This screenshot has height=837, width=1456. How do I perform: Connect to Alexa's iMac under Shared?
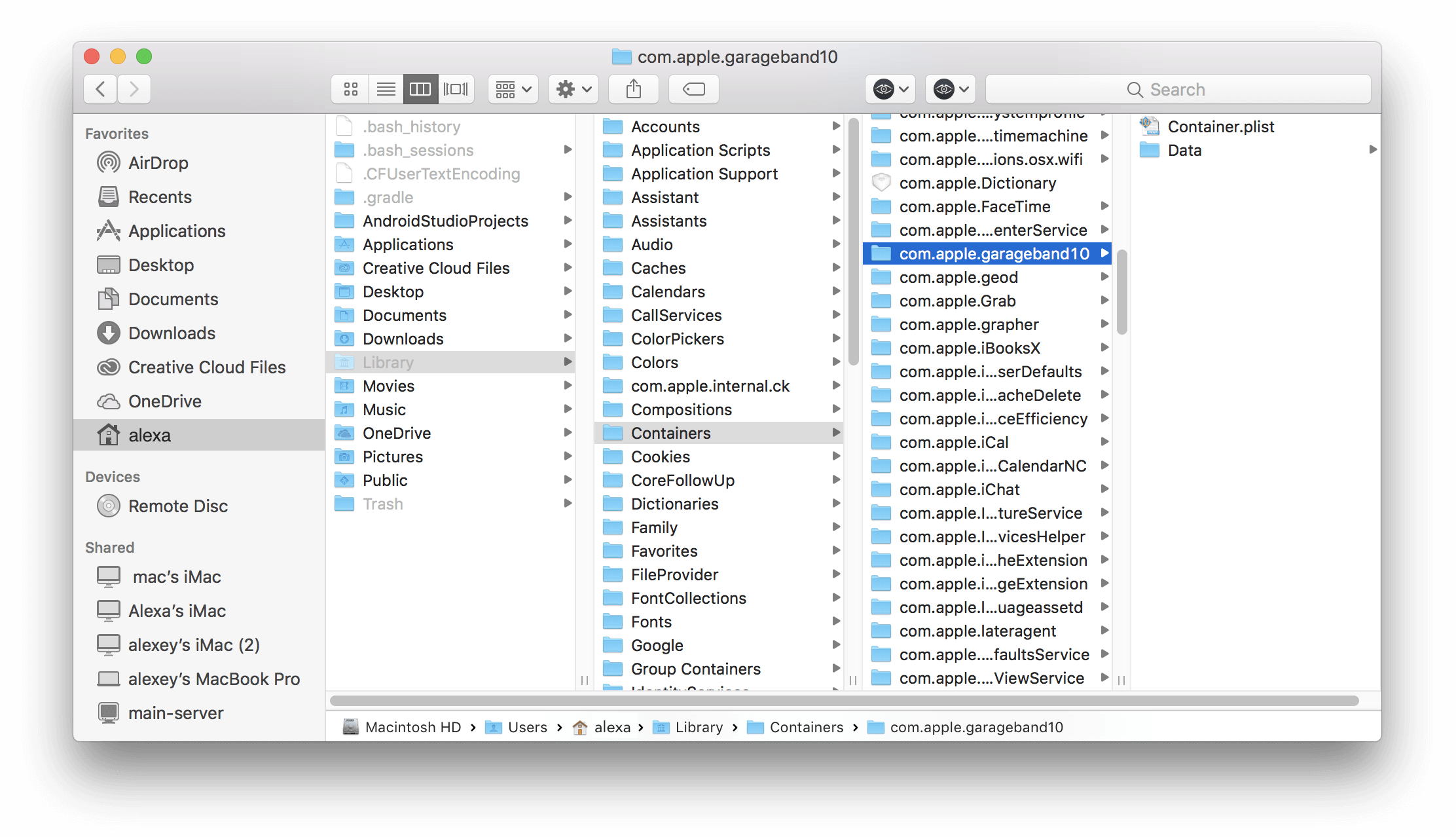tap(199, 610)
